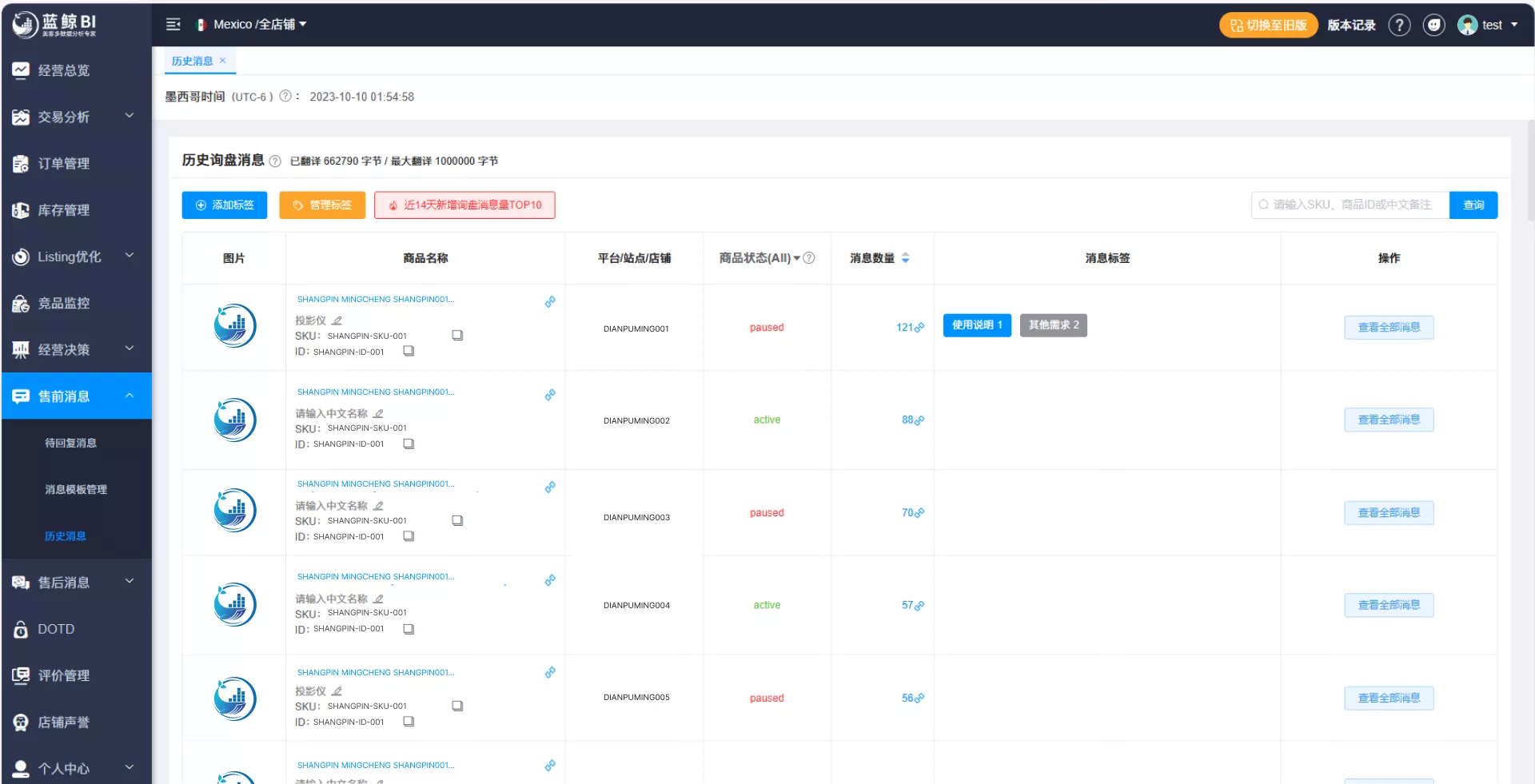This screenshot has height=784, width=1535.
Task: Copy the SKU in DIANPUMING005 row
Action: pos(457,706)
